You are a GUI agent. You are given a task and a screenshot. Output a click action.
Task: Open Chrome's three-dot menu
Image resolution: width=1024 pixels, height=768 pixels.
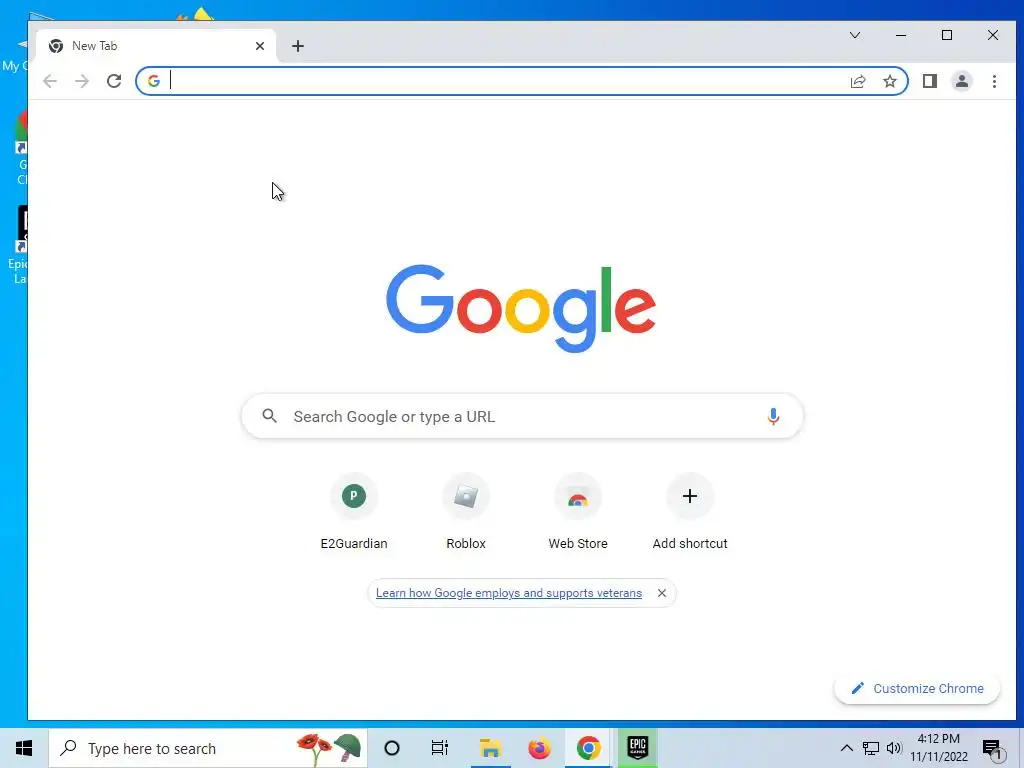(x=994, y=81)
